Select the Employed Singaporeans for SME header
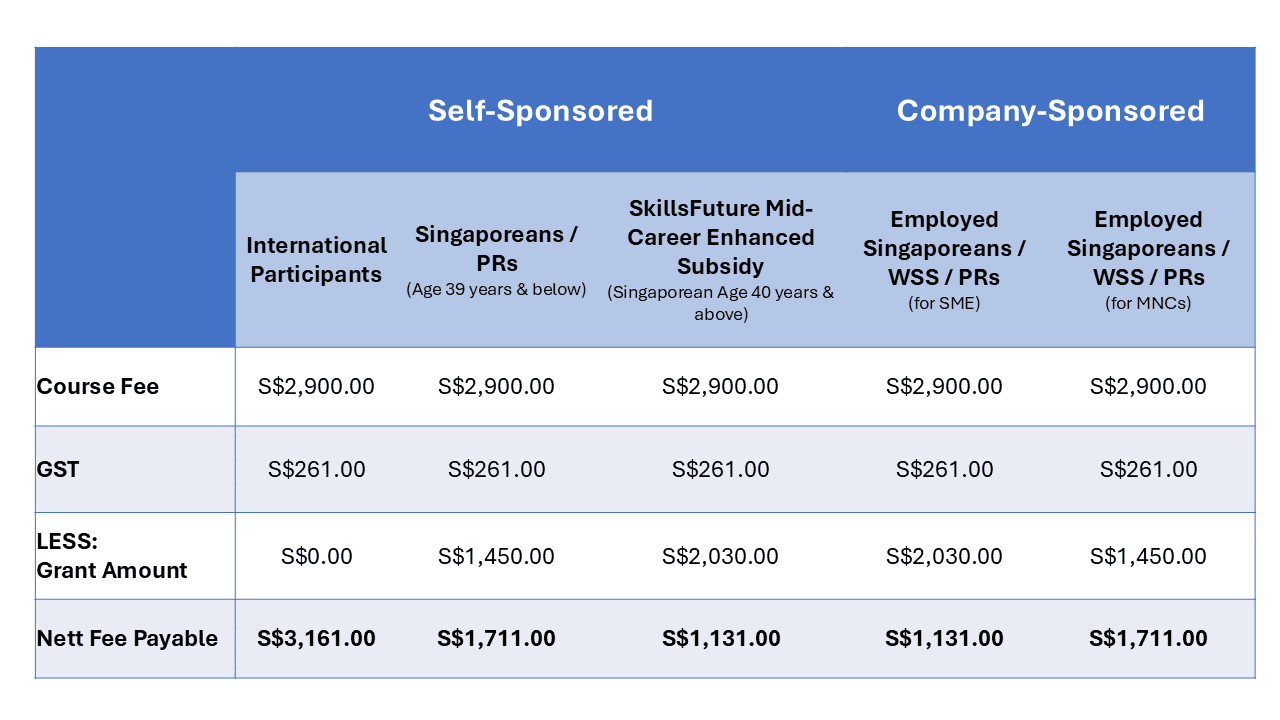 pyautogui.click(x=944, y=260)
